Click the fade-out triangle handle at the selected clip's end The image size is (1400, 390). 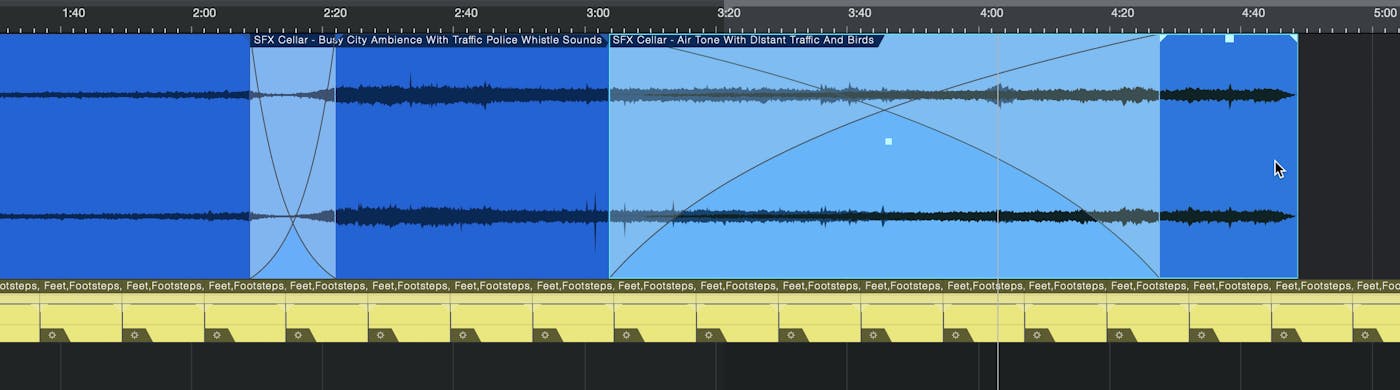[x=1294, y=38]
